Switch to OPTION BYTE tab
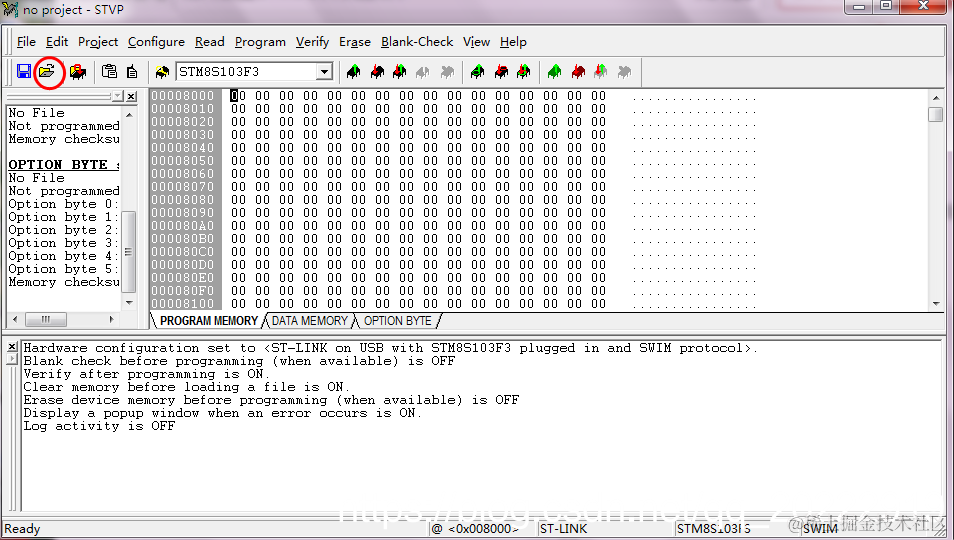This screenshot has width=954, height=540. (x=397, y=320)
